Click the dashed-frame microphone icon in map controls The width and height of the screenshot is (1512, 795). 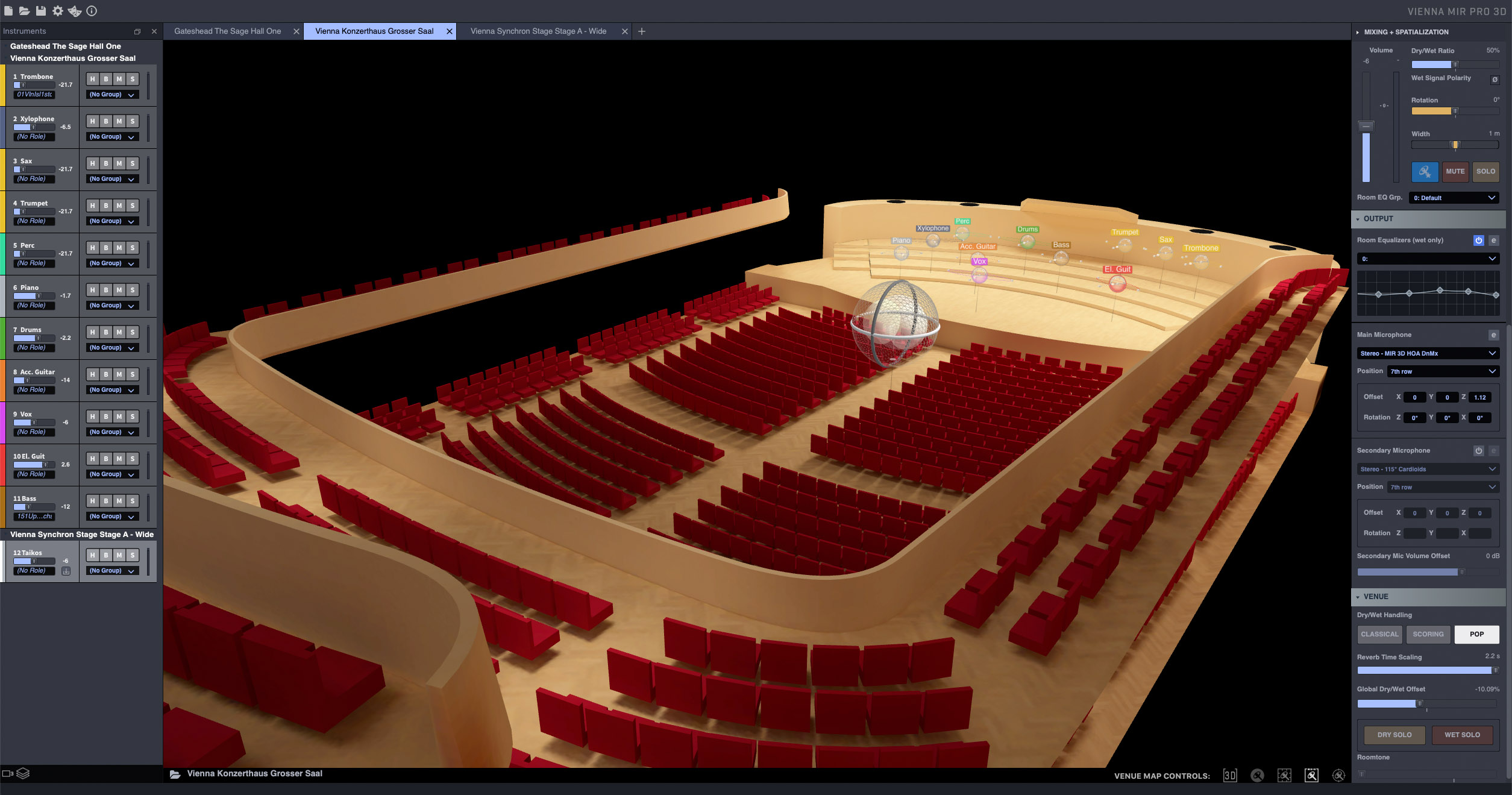point(1284,775)
